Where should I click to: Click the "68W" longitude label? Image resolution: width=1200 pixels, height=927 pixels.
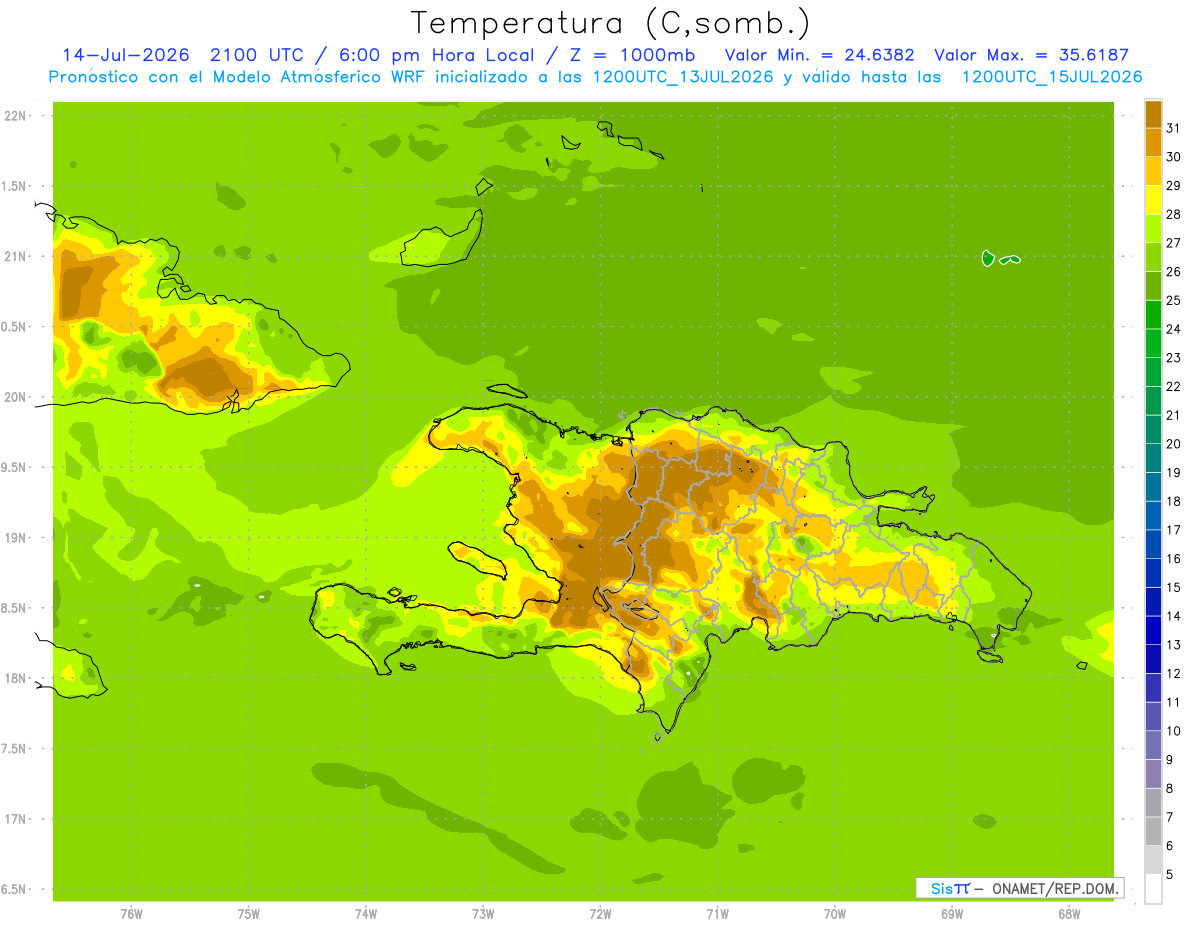click(1069, 914)
